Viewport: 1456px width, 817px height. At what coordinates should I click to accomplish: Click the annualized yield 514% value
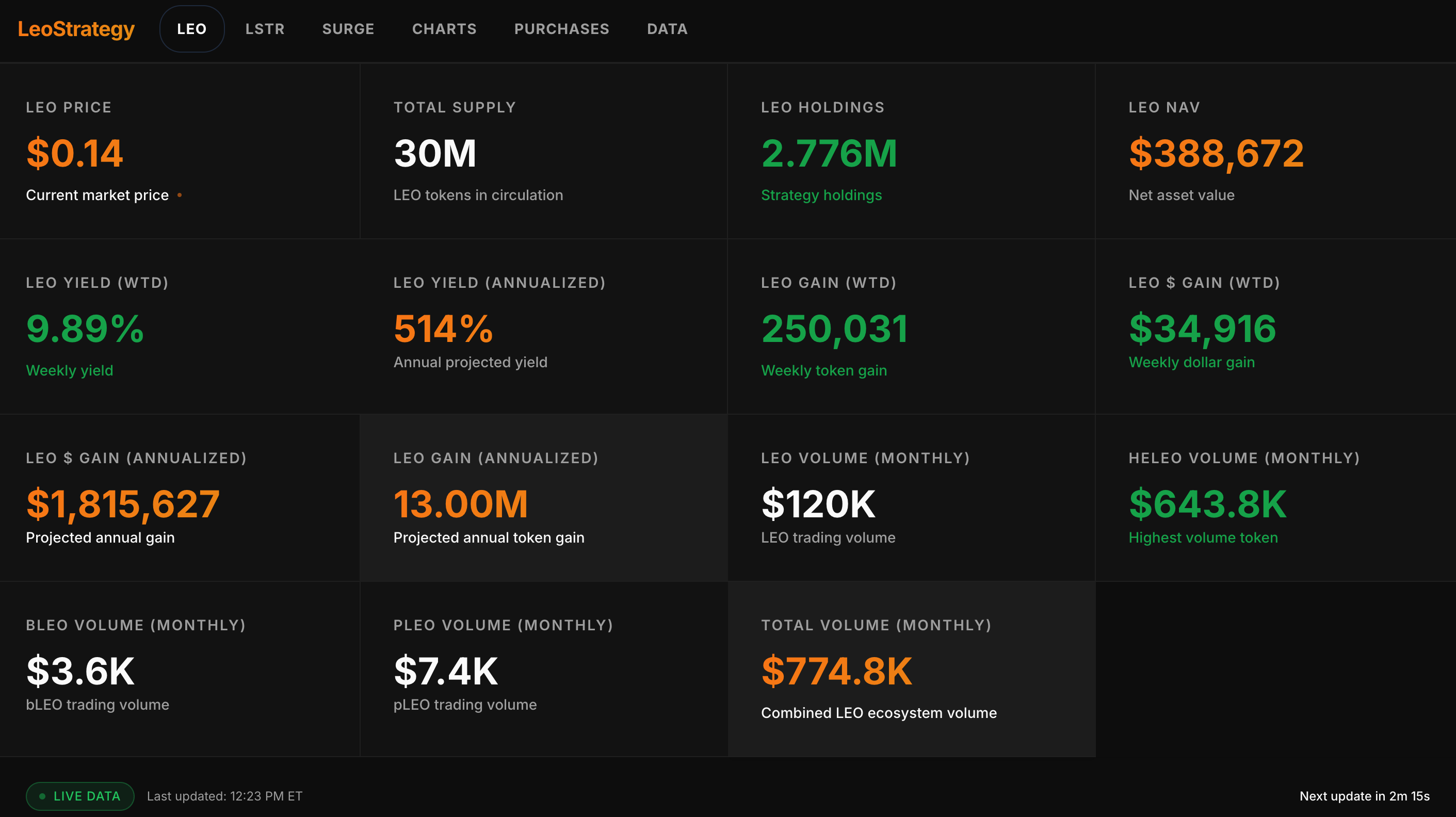443,328
